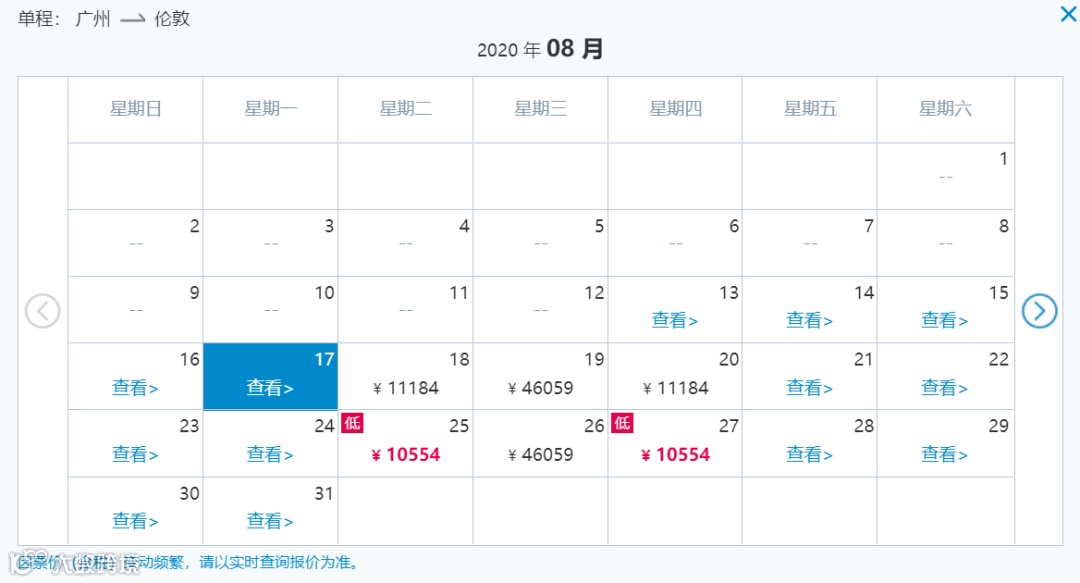
Task: View fares for August 28
Action: tap(809, 455)
